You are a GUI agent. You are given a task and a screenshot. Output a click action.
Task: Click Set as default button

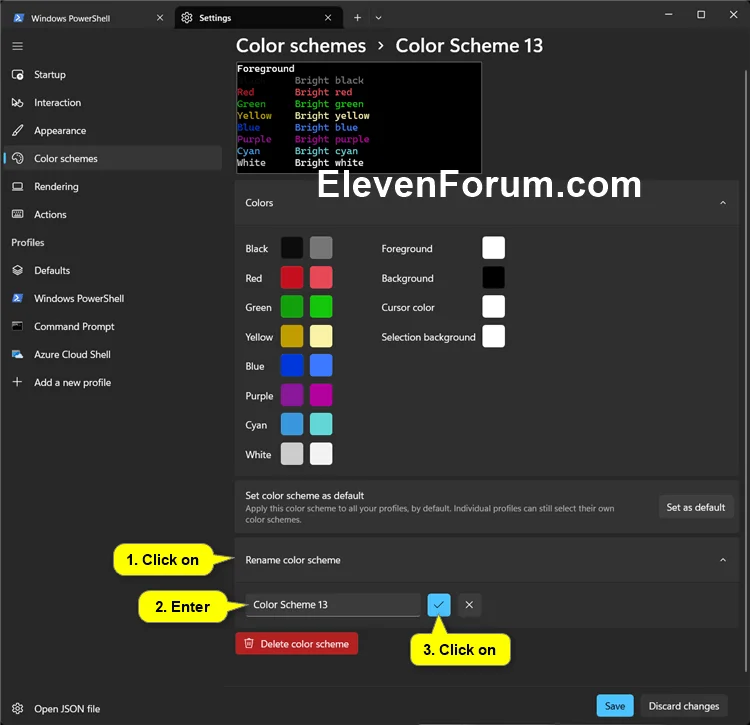click(x=695, y=507)
